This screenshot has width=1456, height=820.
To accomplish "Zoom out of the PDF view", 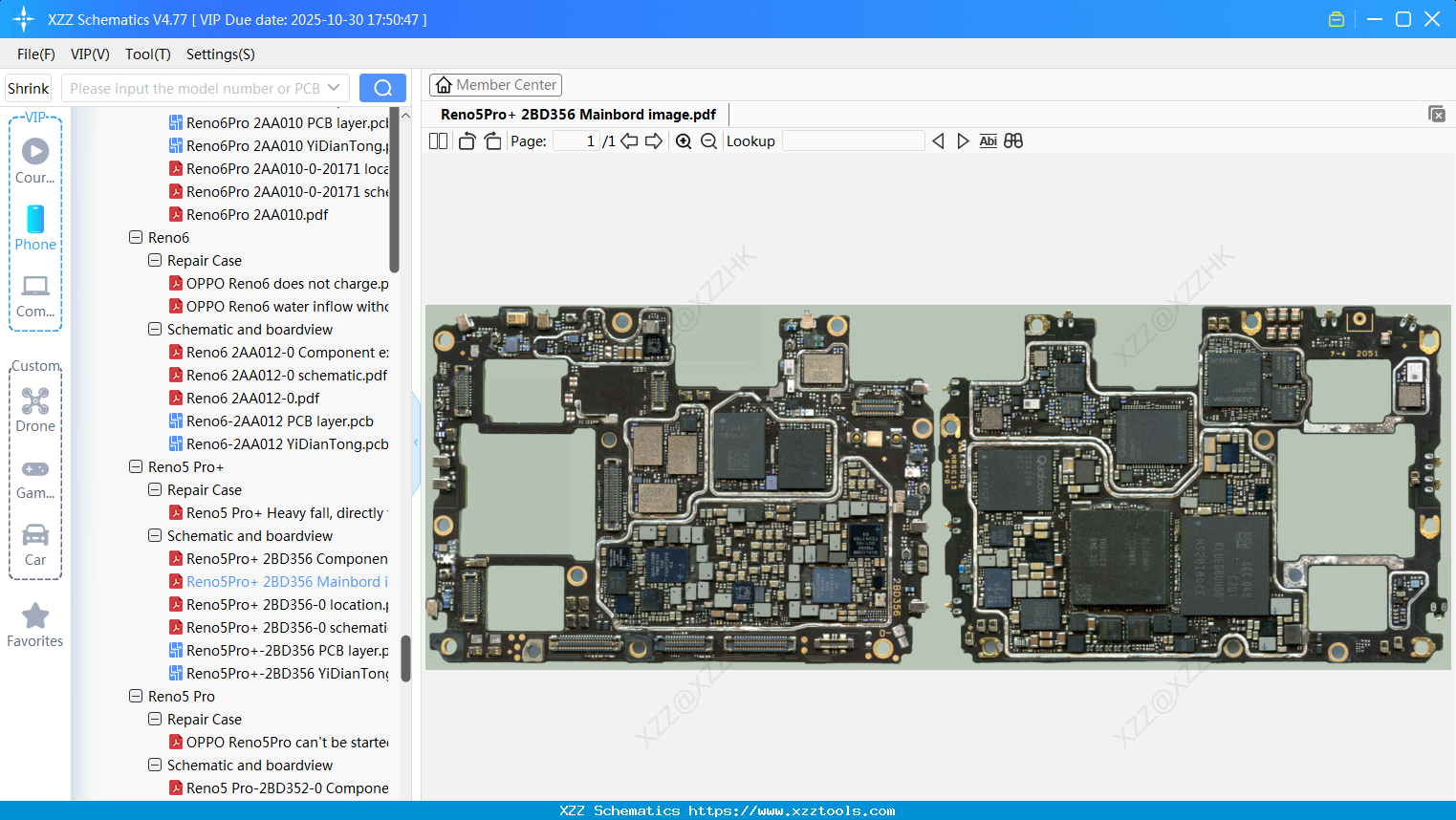I will [x=708, y=140].
